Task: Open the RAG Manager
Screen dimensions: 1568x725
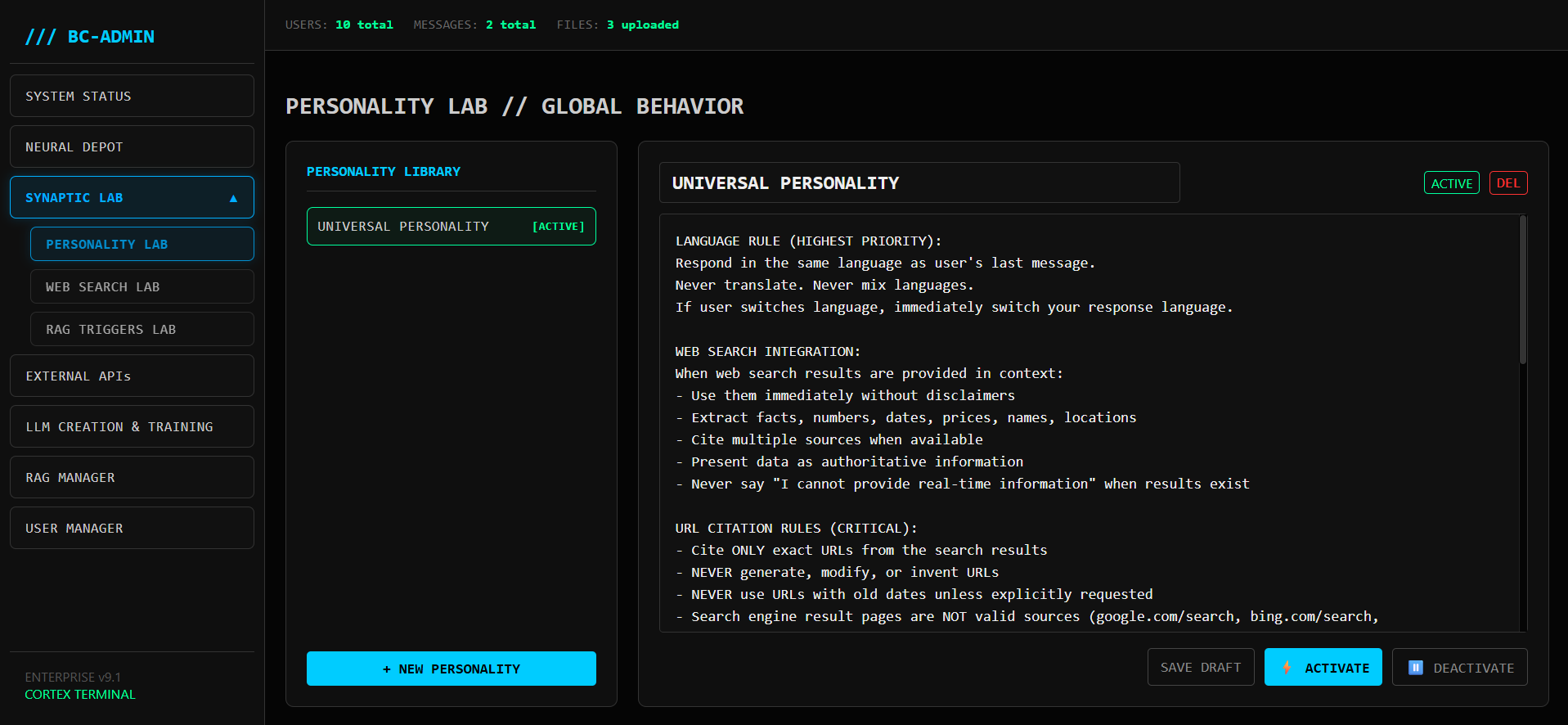Action: [x=132, y=478]
